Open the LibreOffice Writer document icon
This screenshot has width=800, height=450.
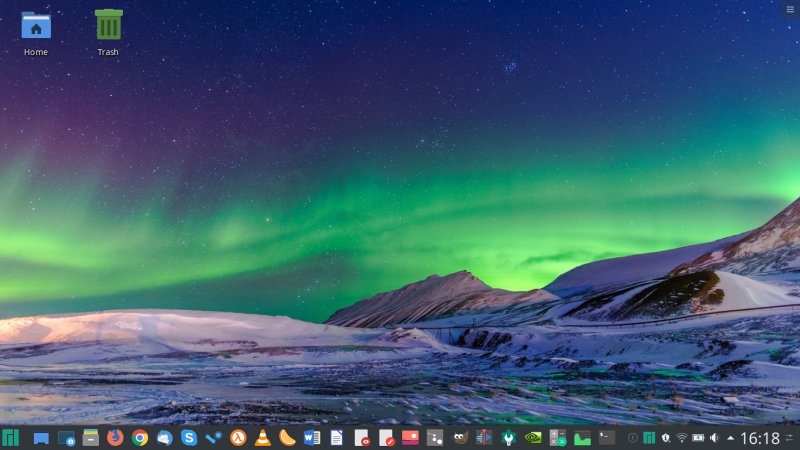(336, 438)
